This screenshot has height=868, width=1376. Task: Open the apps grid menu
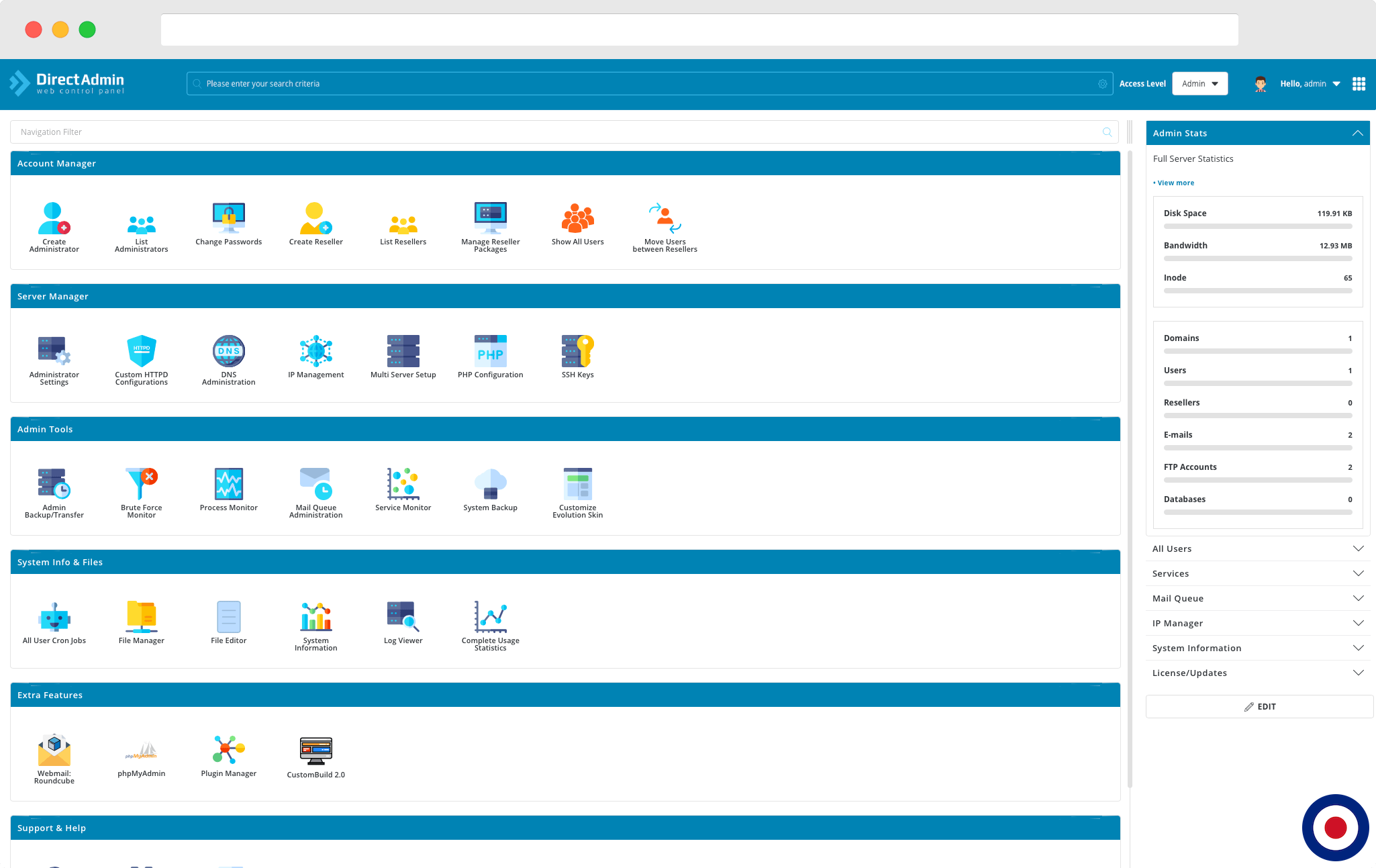click(1359, 83)
